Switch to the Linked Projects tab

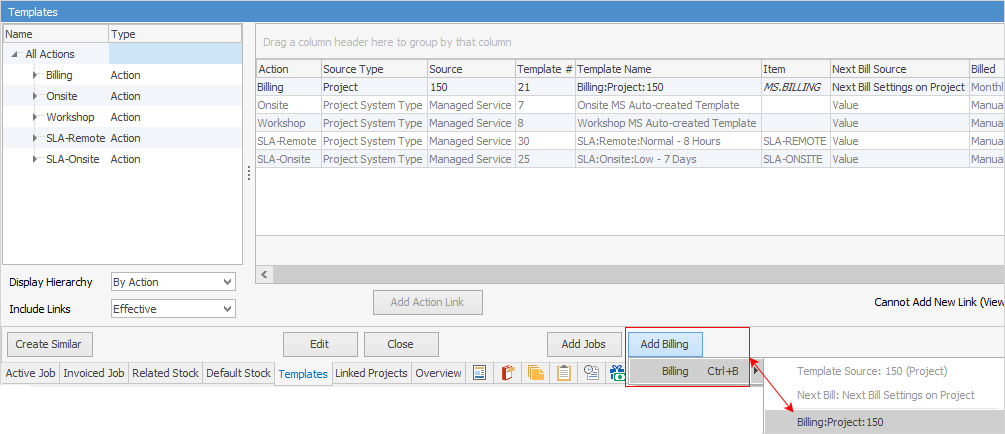coord(371,373)
